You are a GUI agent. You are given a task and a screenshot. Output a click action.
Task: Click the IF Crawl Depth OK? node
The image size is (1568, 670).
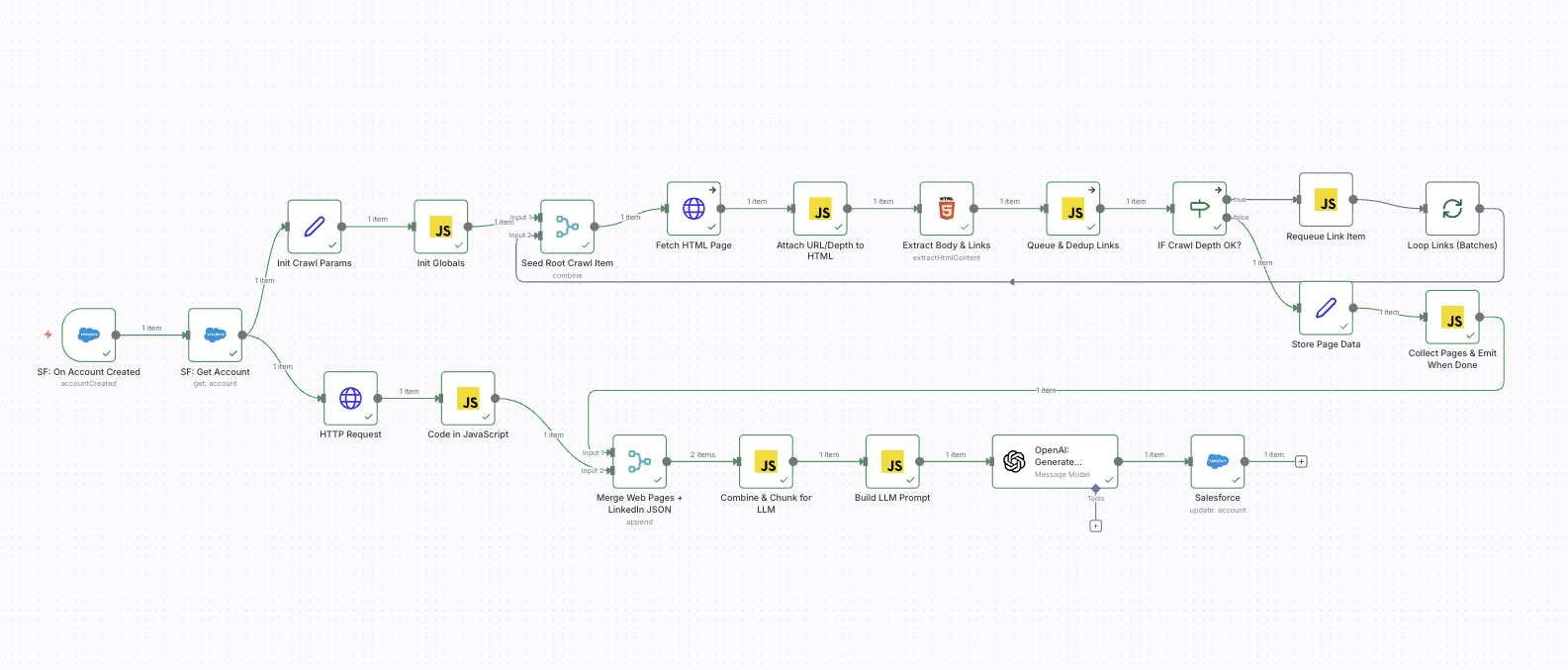point(1199,209)
